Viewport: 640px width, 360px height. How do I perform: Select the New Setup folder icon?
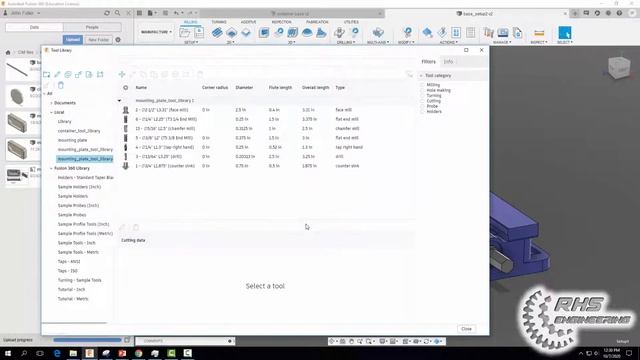pos(185,33)
